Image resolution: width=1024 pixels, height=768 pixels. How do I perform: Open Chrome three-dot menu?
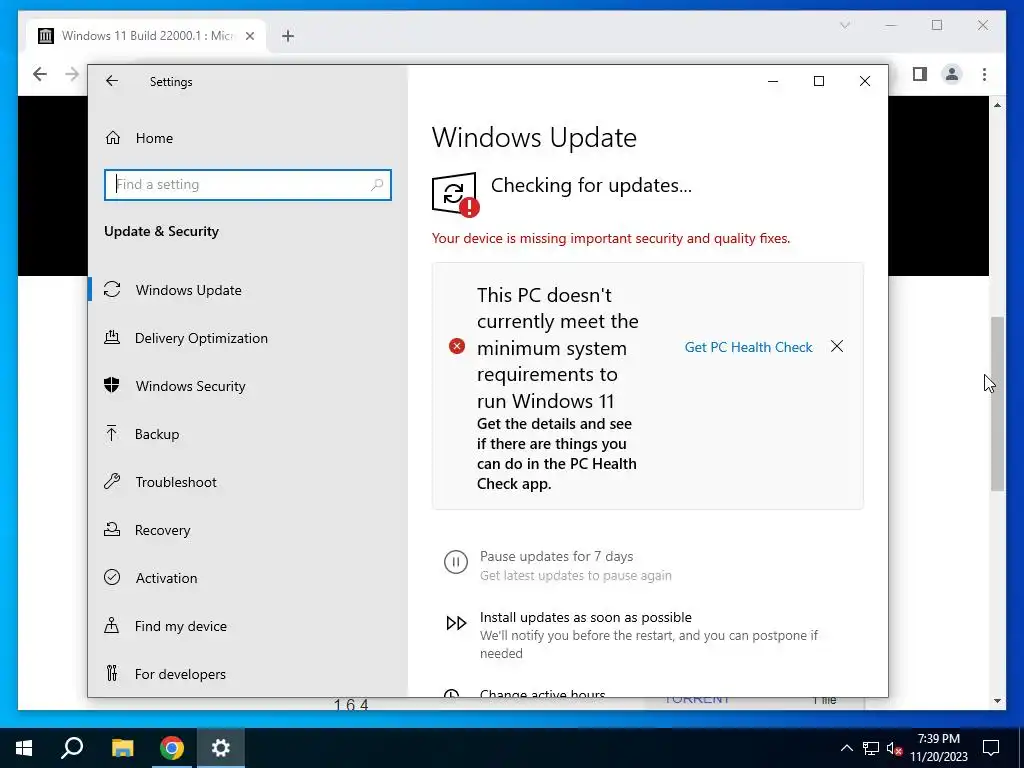[984, 74]
